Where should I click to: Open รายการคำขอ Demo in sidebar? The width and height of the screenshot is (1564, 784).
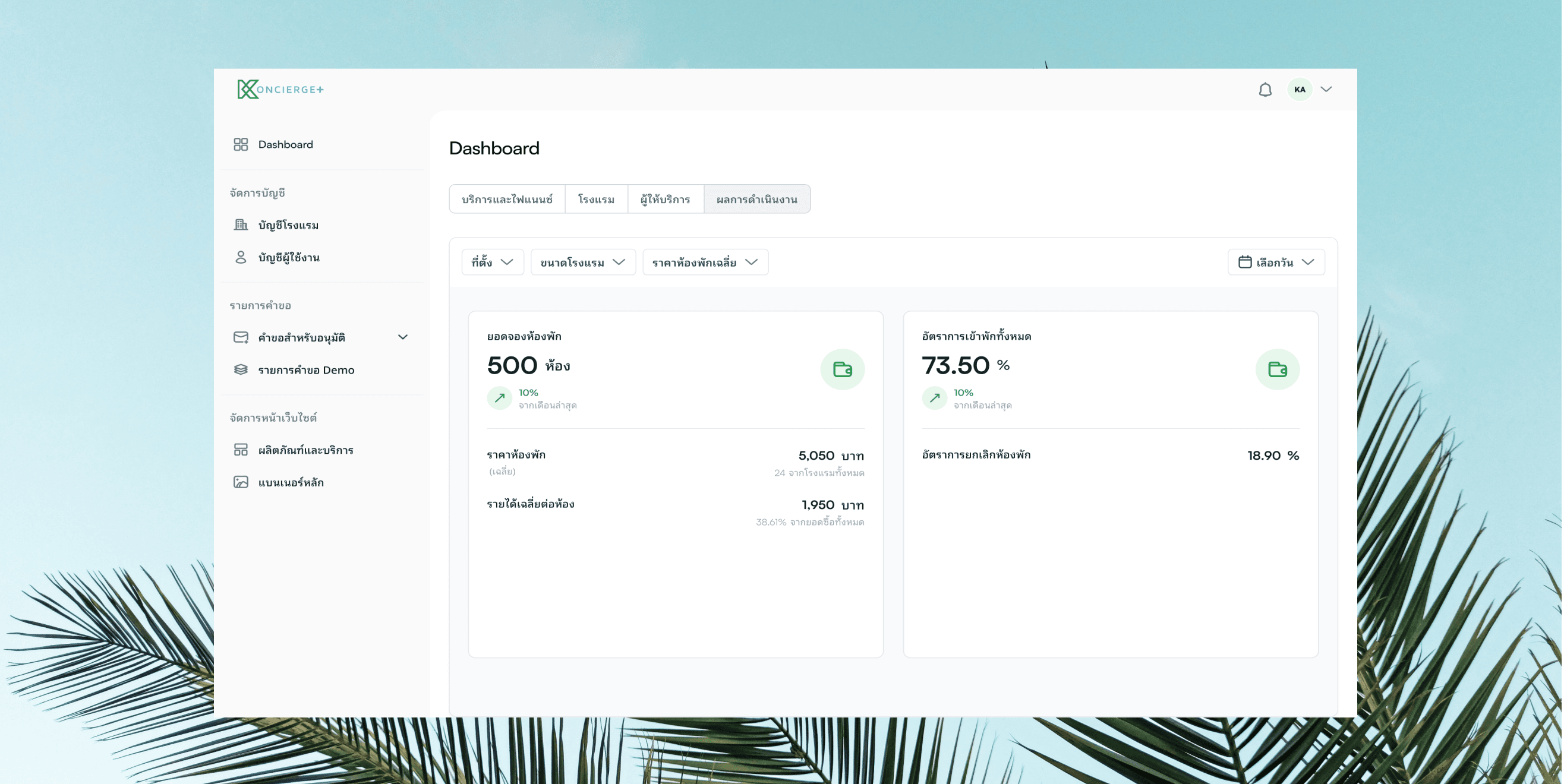[306, 370]
